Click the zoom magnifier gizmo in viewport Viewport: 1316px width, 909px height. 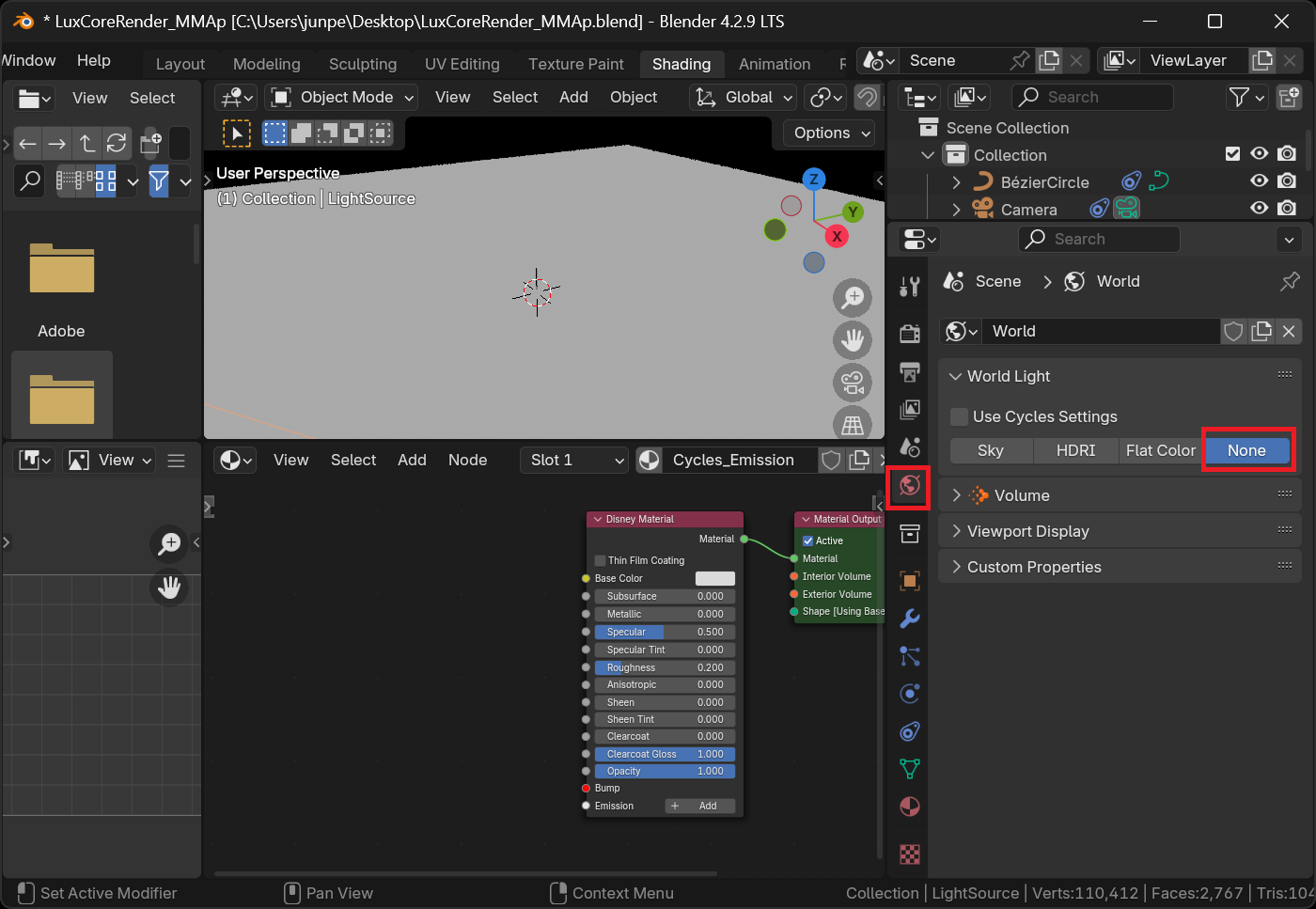852,298
